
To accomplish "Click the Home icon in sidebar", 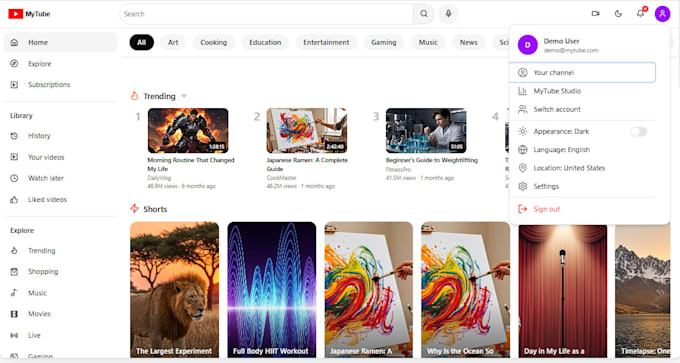I will click(14, 43).
